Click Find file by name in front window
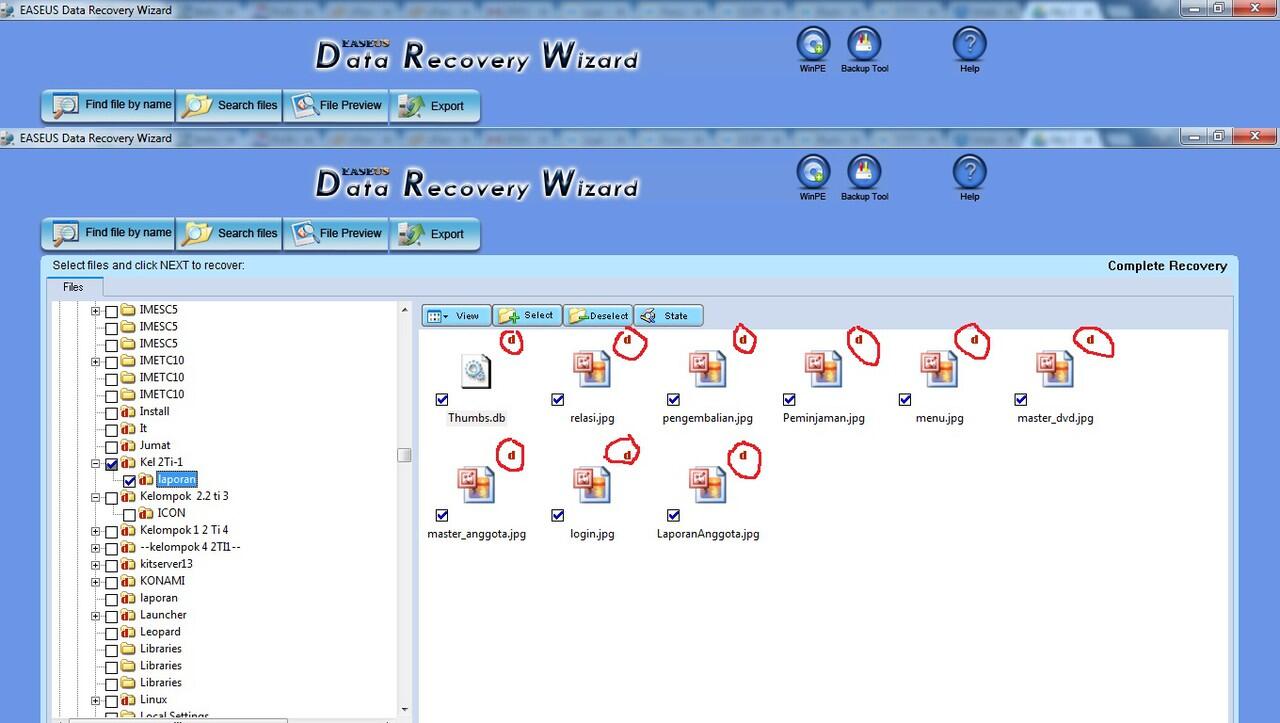The width and height of the screenshot is (1280, 723). tap(108, 233)
